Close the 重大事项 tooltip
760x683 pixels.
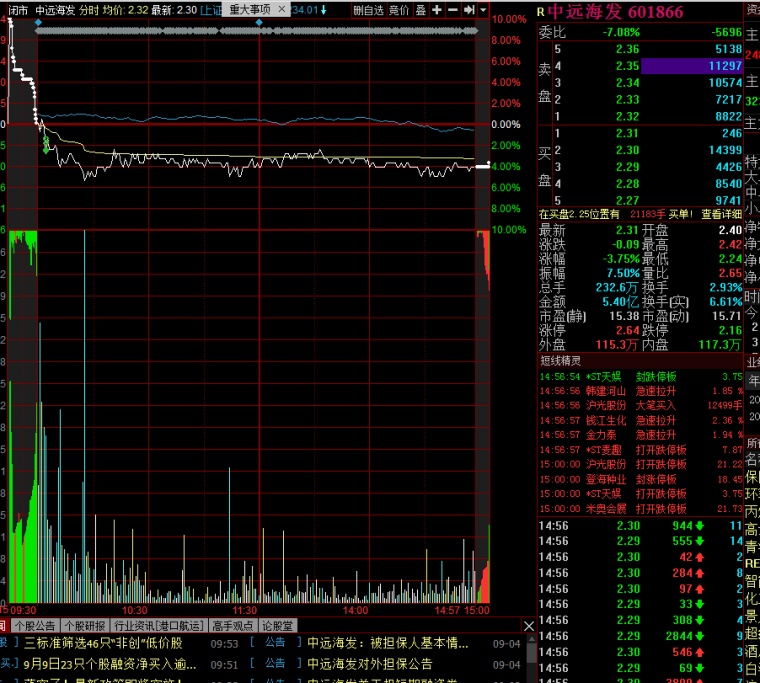coord(282,9)
